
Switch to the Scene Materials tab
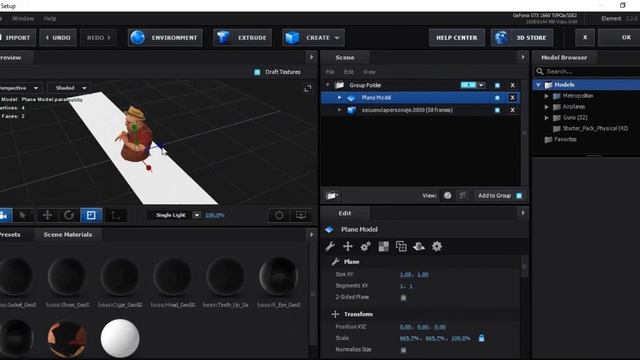(x=68, y=235)
